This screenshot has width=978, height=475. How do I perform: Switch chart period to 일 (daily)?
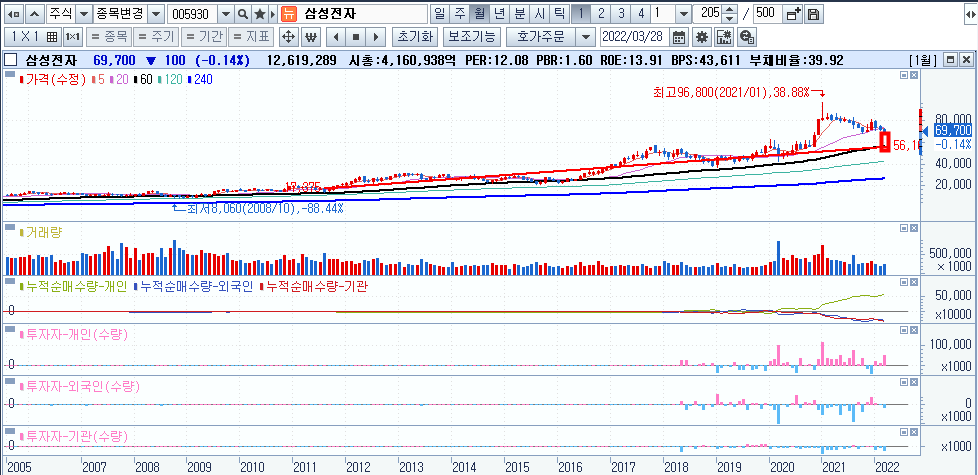click(440, 14)
